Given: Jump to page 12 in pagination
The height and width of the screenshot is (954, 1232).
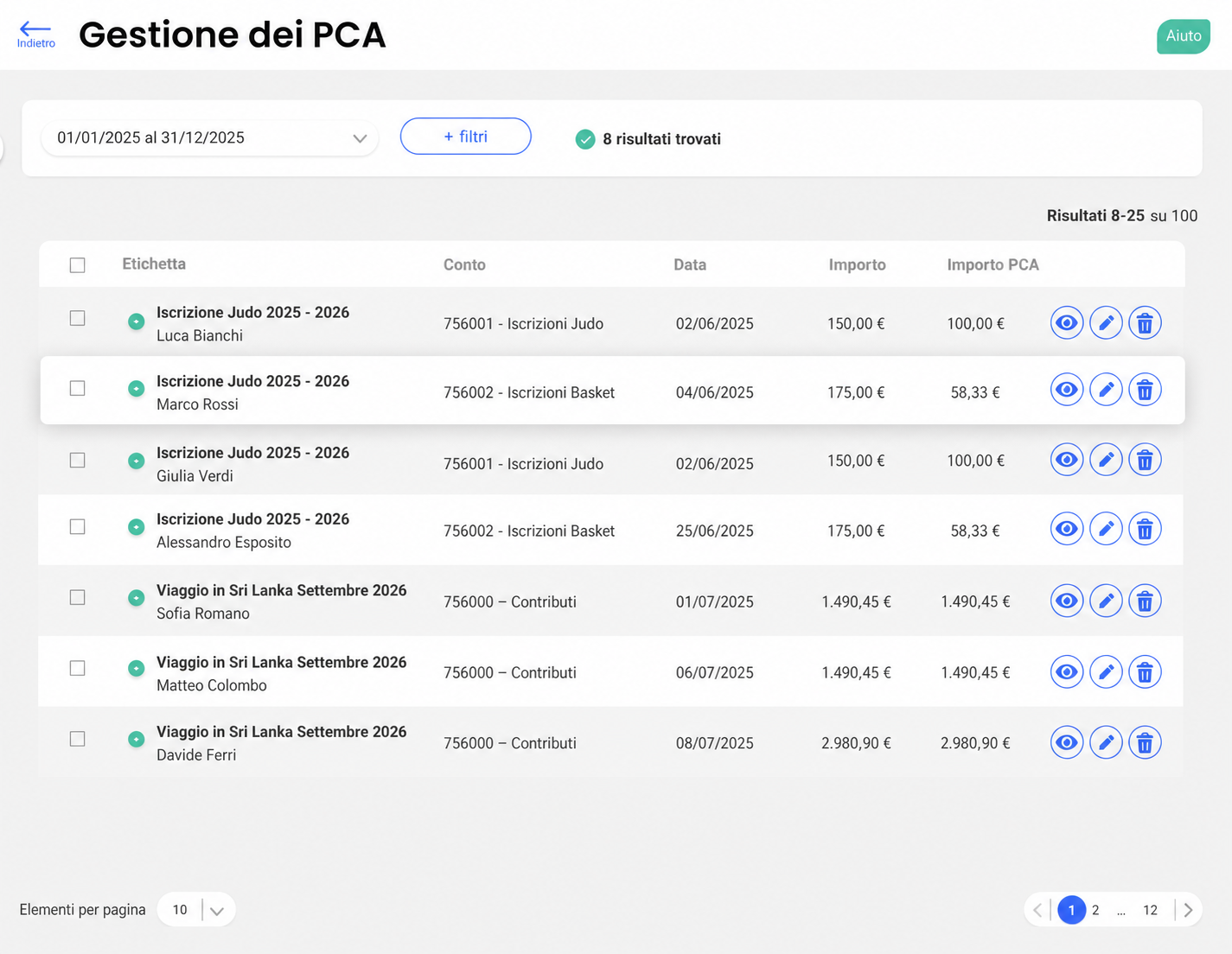Looking at the screenshot, I should pyautogui.click(x=1150, y=910).
